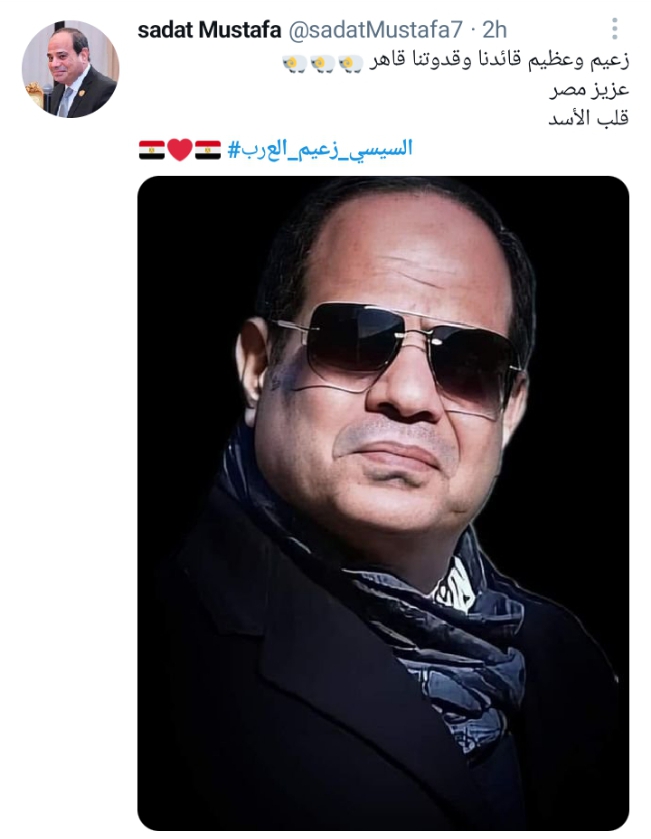Open the @sadatMustafa7 handle
651x839 pixels.
[x=376, y=30]
